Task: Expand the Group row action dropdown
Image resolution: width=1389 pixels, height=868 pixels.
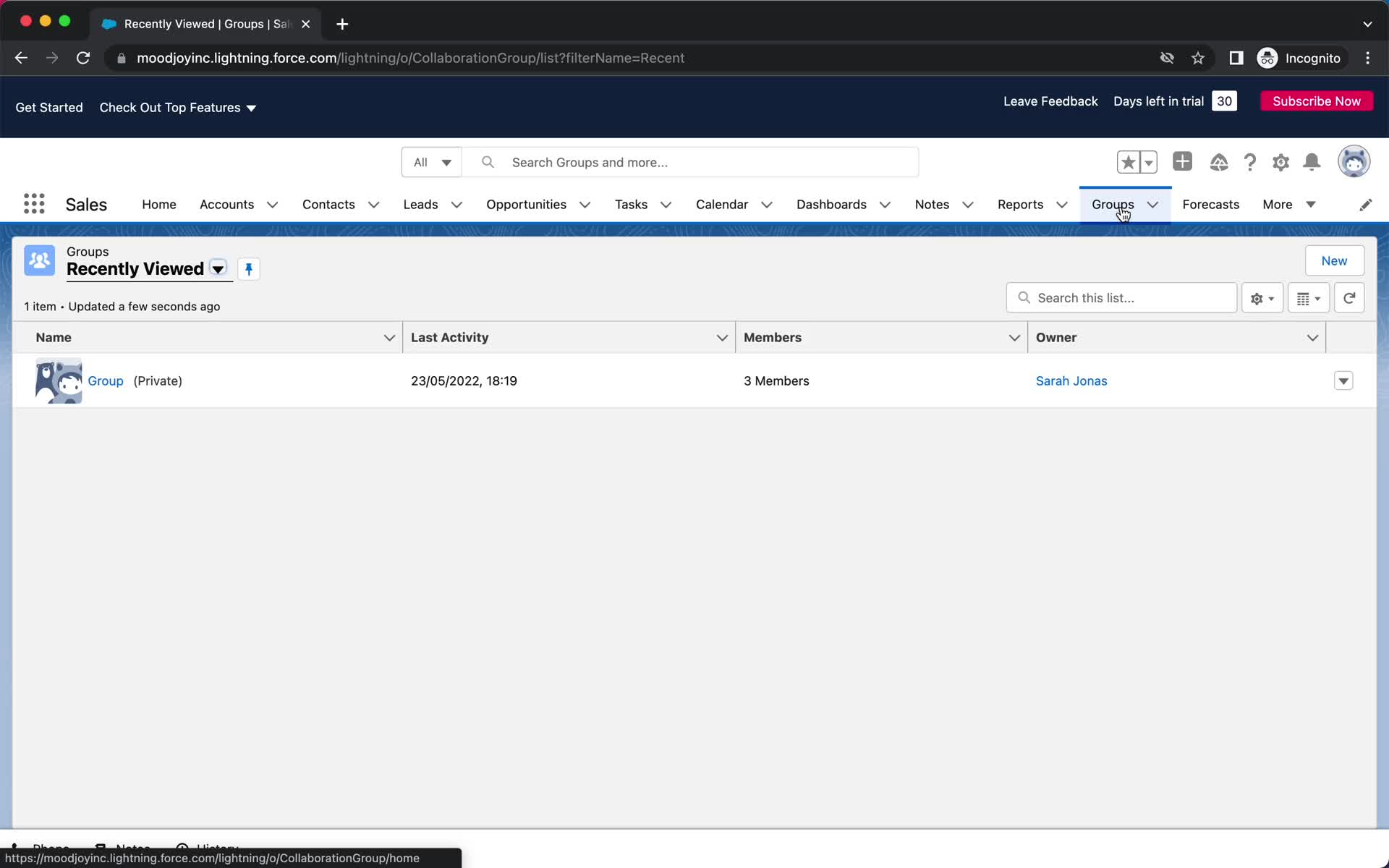Action: tap(1343, 380)
